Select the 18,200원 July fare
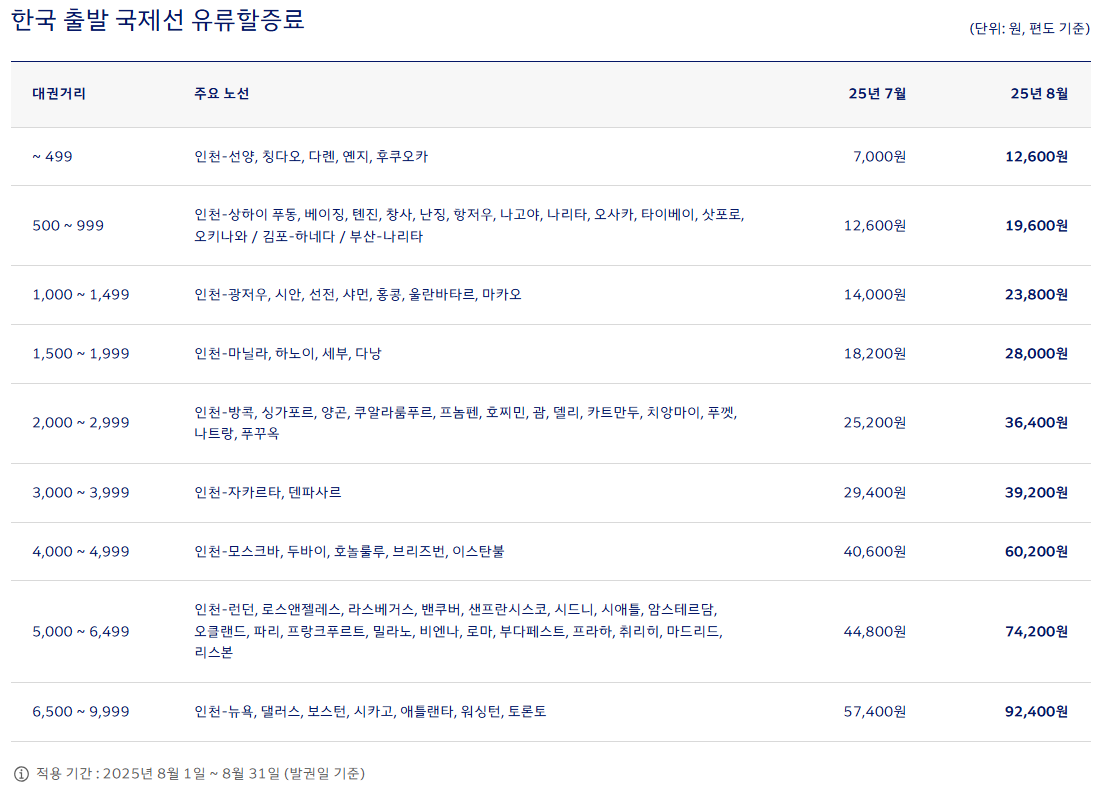 pyautogui.click(x=875, y=354)
